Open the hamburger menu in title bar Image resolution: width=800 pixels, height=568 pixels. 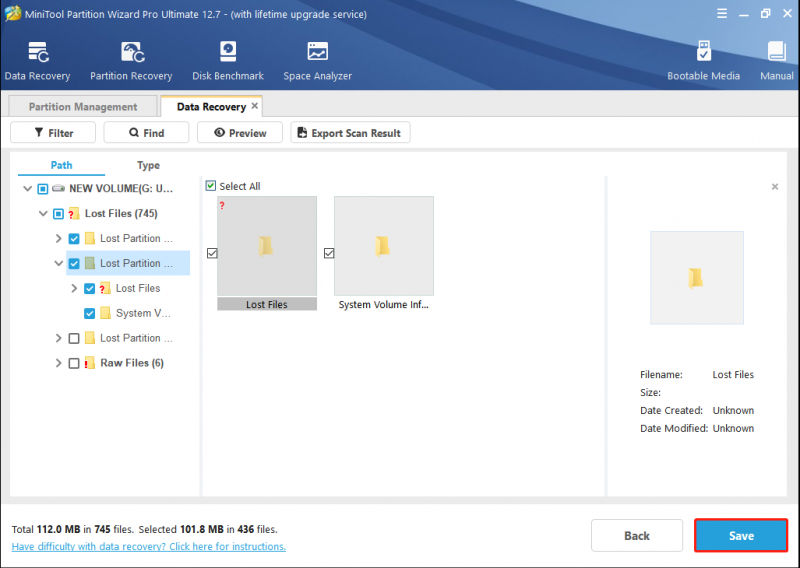[x=721, y=14]
